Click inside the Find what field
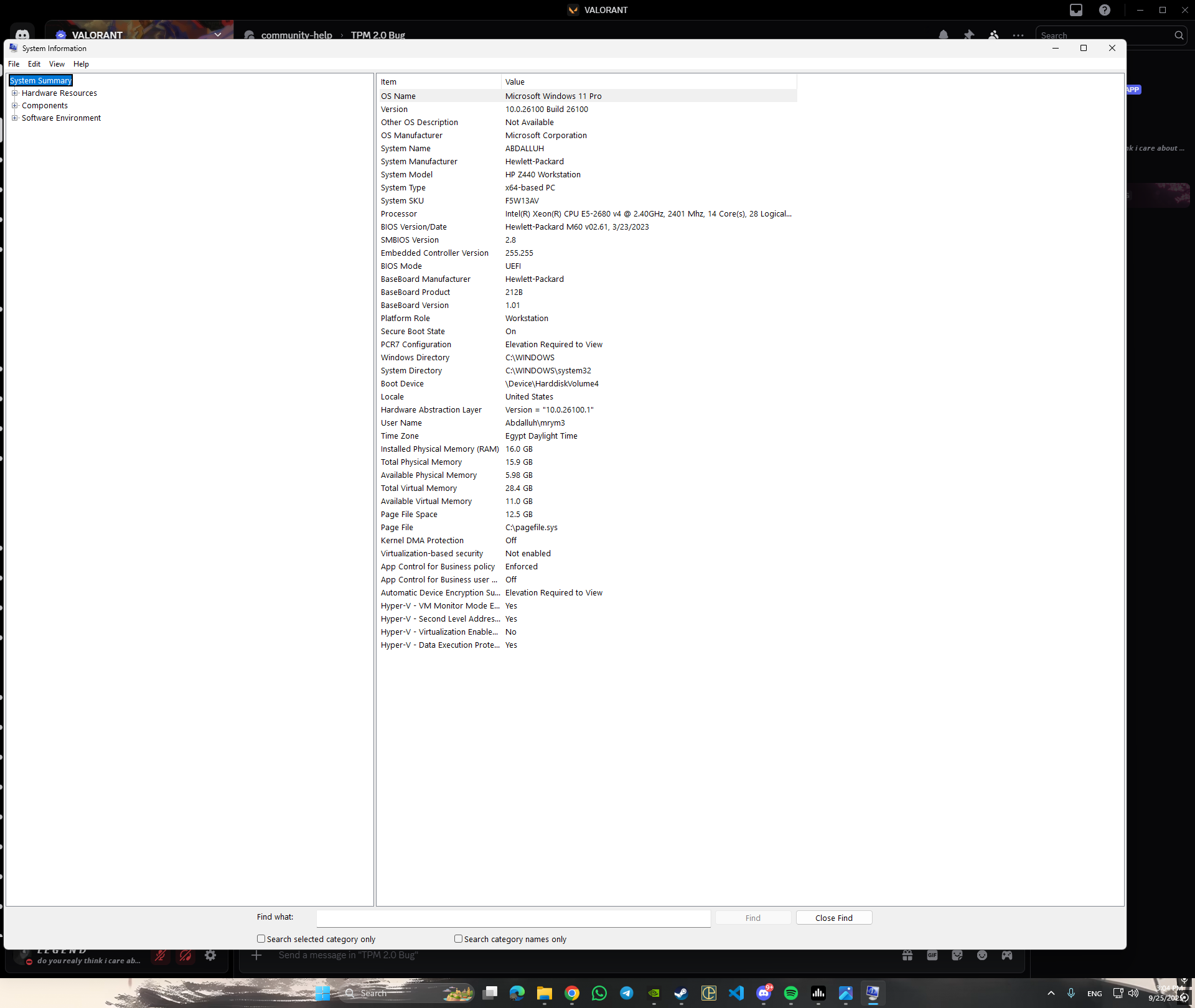Viewport: 1195px width, 1008px height. [x=513, y=918]
